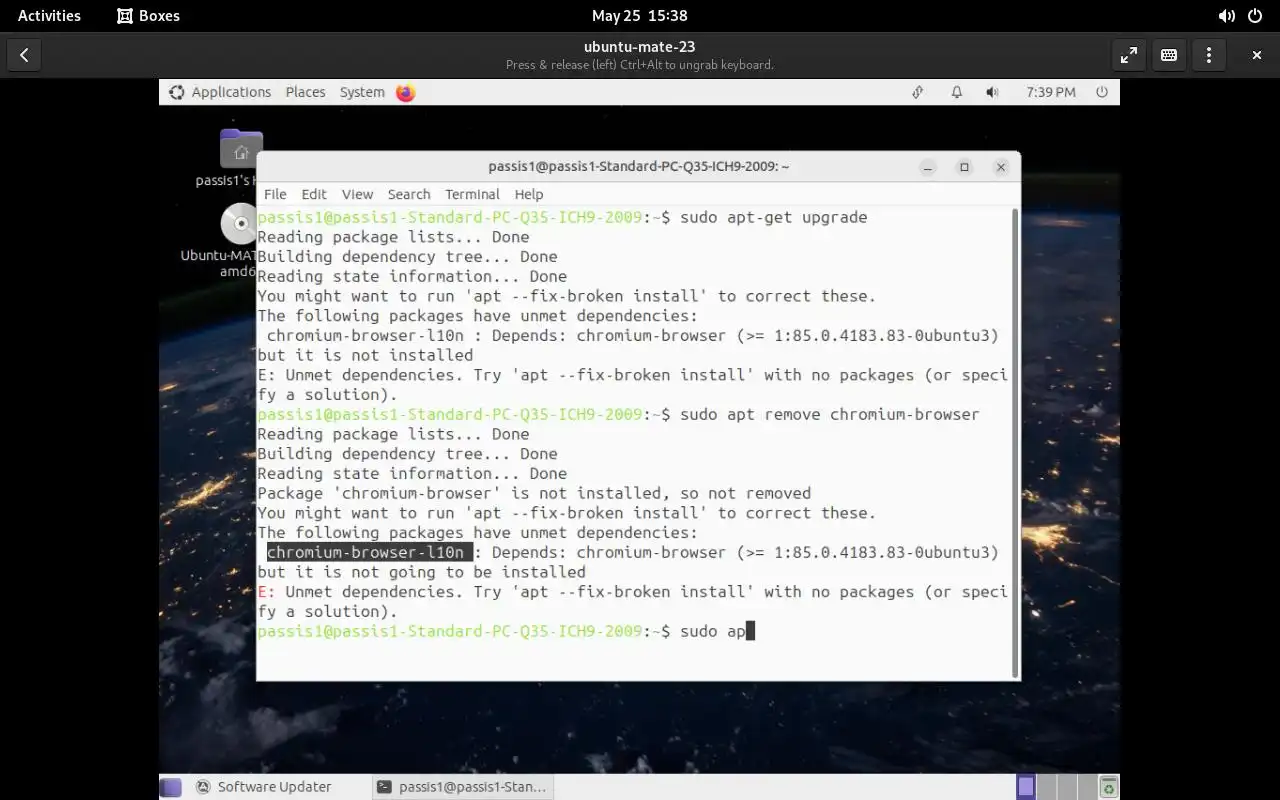The image size is (1280, 800).
Task: Open the keyboard shortcuts button in Boxes
Action: click(1168, 55)
